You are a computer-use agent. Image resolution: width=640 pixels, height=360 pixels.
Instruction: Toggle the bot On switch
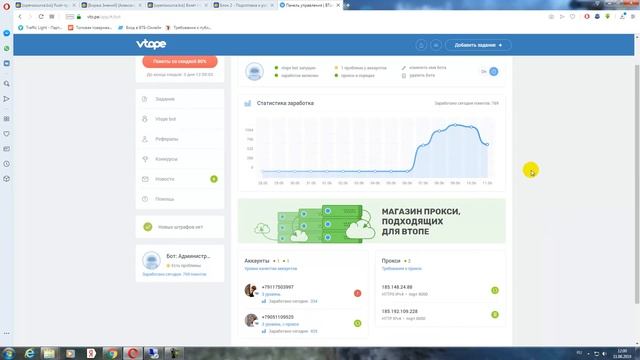493,71
